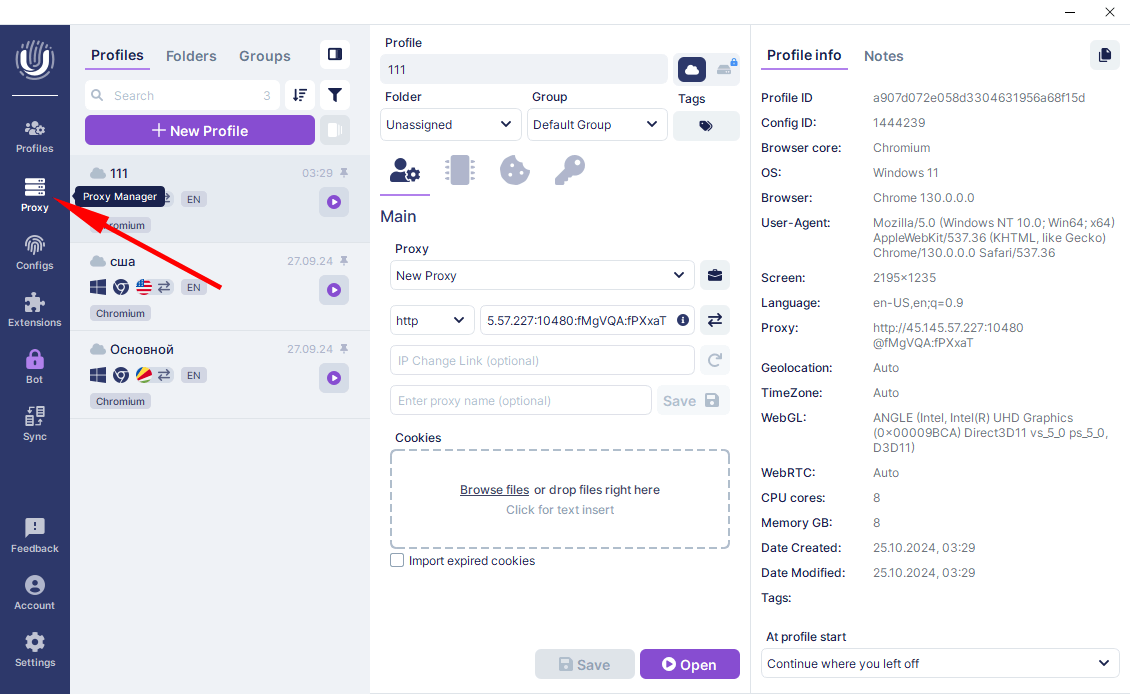Toggle cloud storage for the profile
Viewport: 1130px width, 694px height.
691,69
